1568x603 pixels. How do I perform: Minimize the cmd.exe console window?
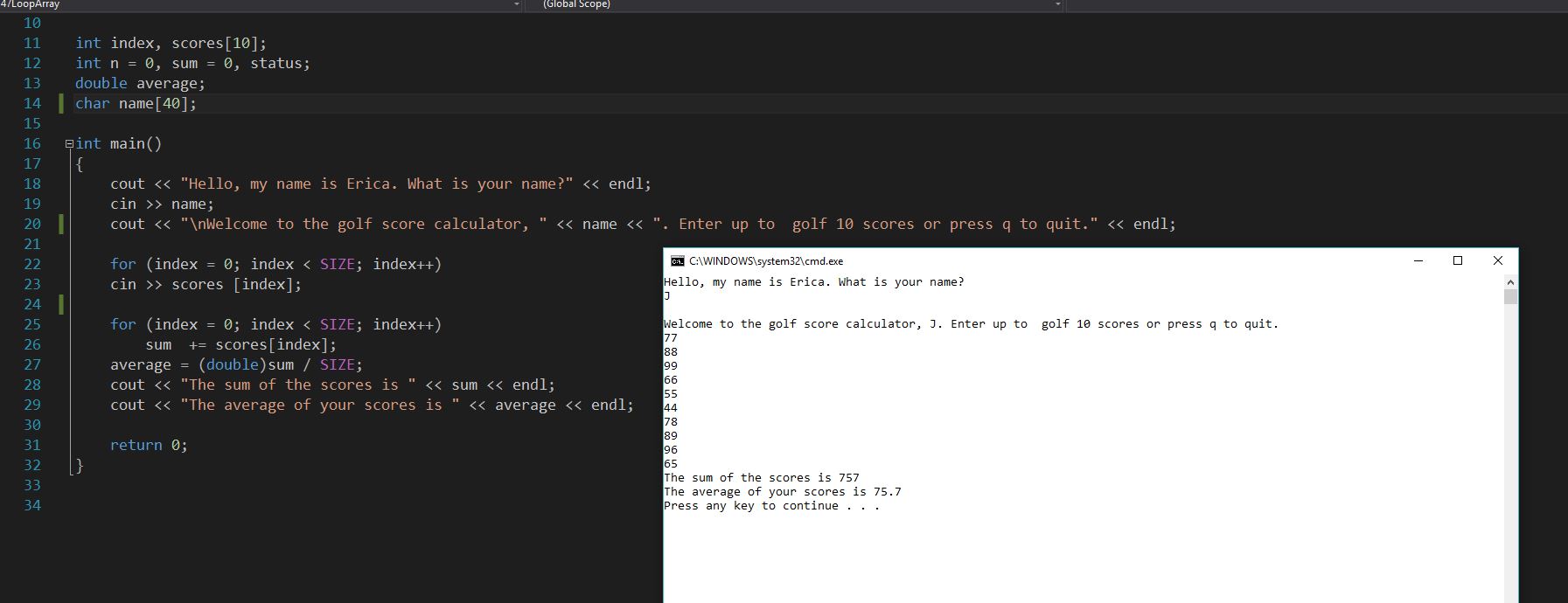tap(1418, 260)
